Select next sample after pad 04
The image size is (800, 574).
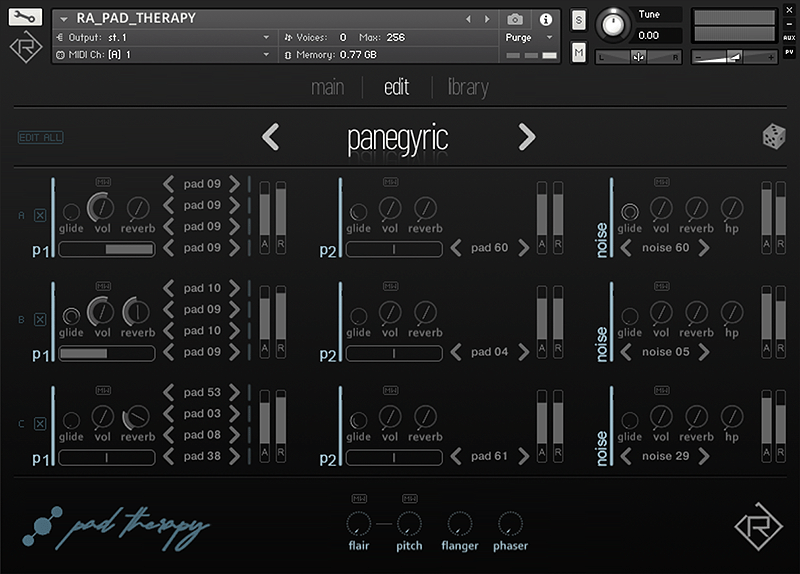click(523, 352)
